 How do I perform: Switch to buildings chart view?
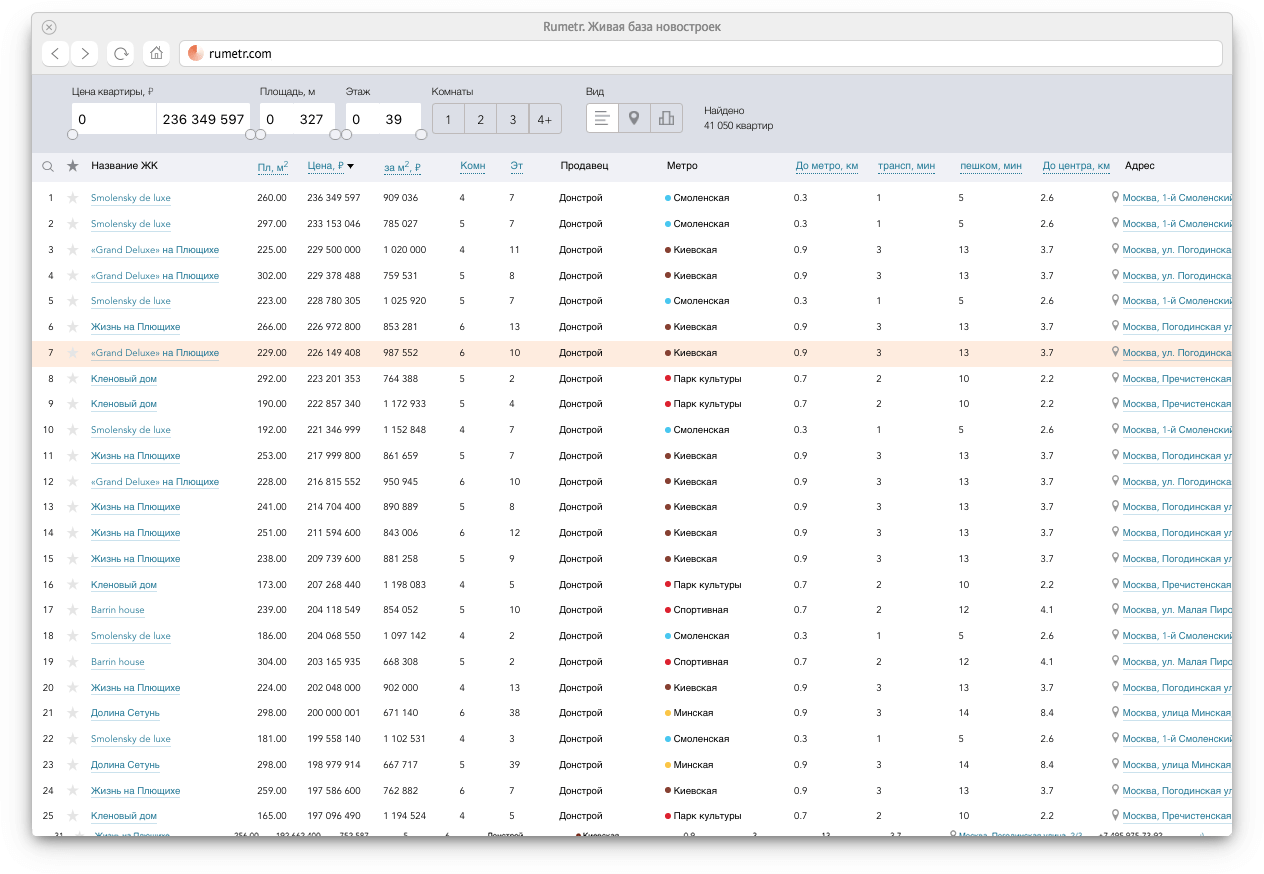[x=666, y=119]
